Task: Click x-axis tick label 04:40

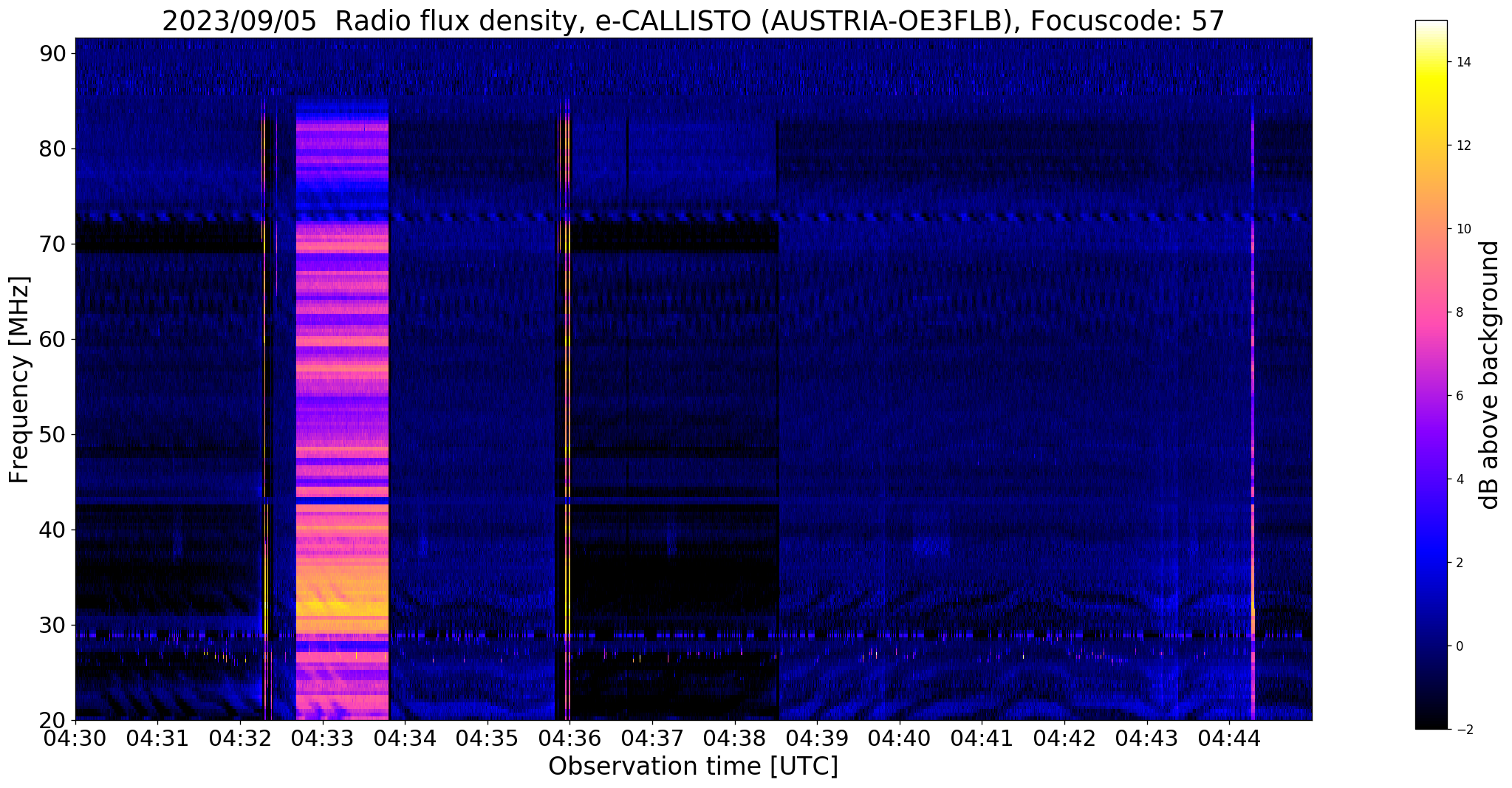Action: pyautogui.click(x=900, y=739)
